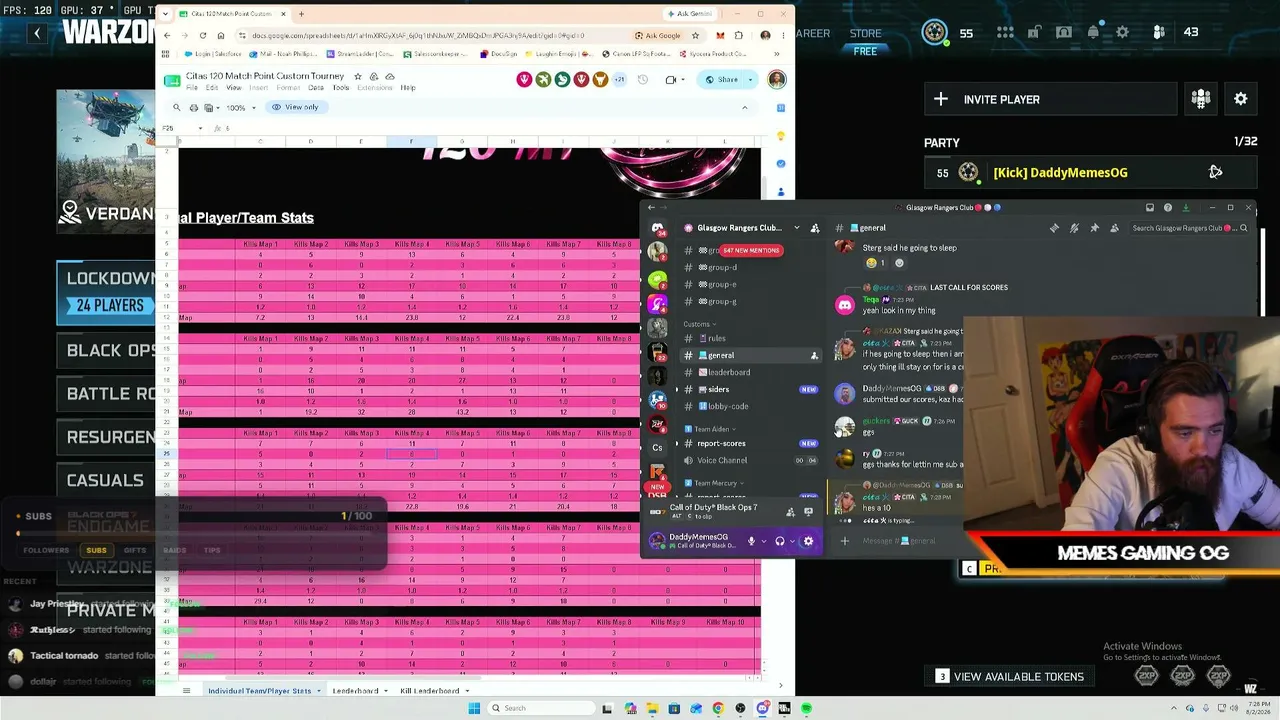Image resolution: width=1280 pixels, height=720 pixels.
Task: Click the Windows taskbar Search box
Action: coord(540,708)
